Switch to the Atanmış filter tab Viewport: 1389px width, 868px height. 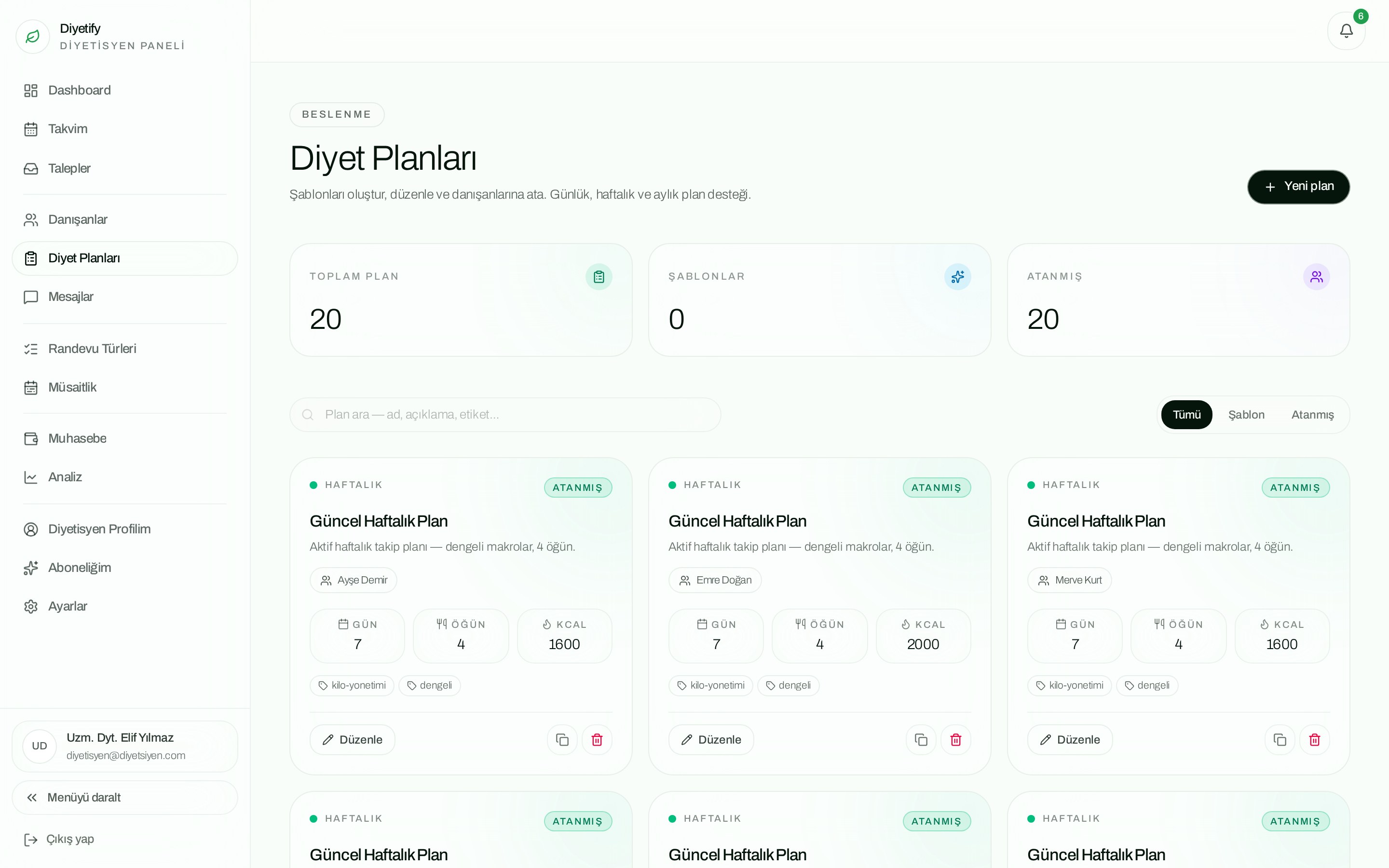click(1312, 415)
